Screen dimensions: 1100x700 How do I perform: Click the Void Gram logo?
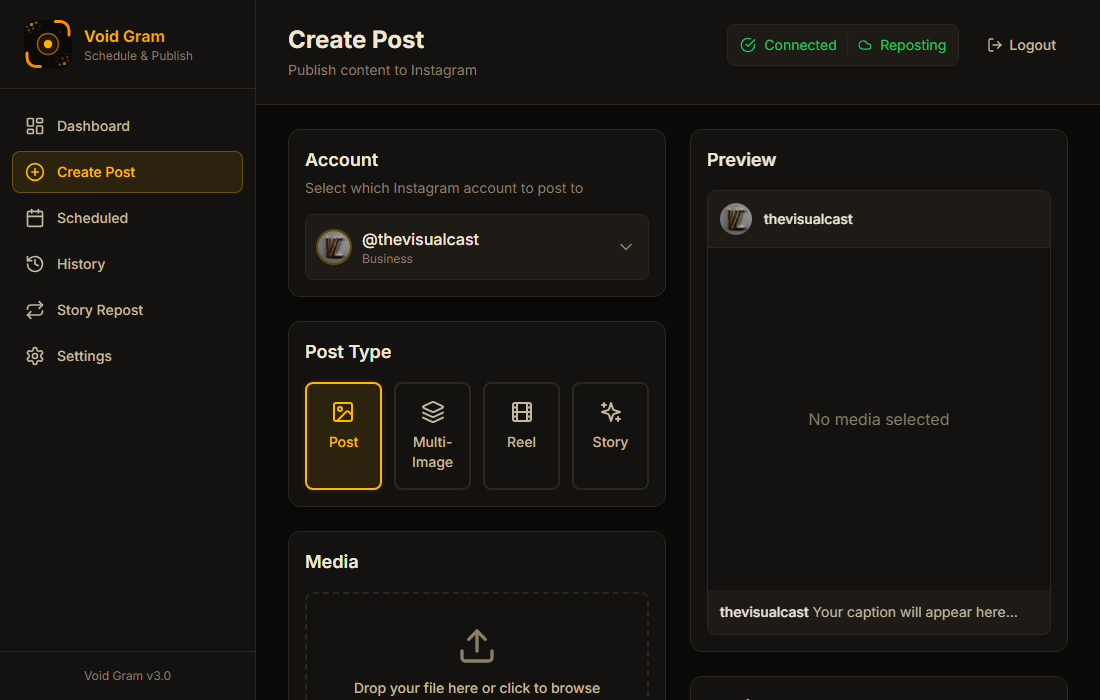click(48, 44)
